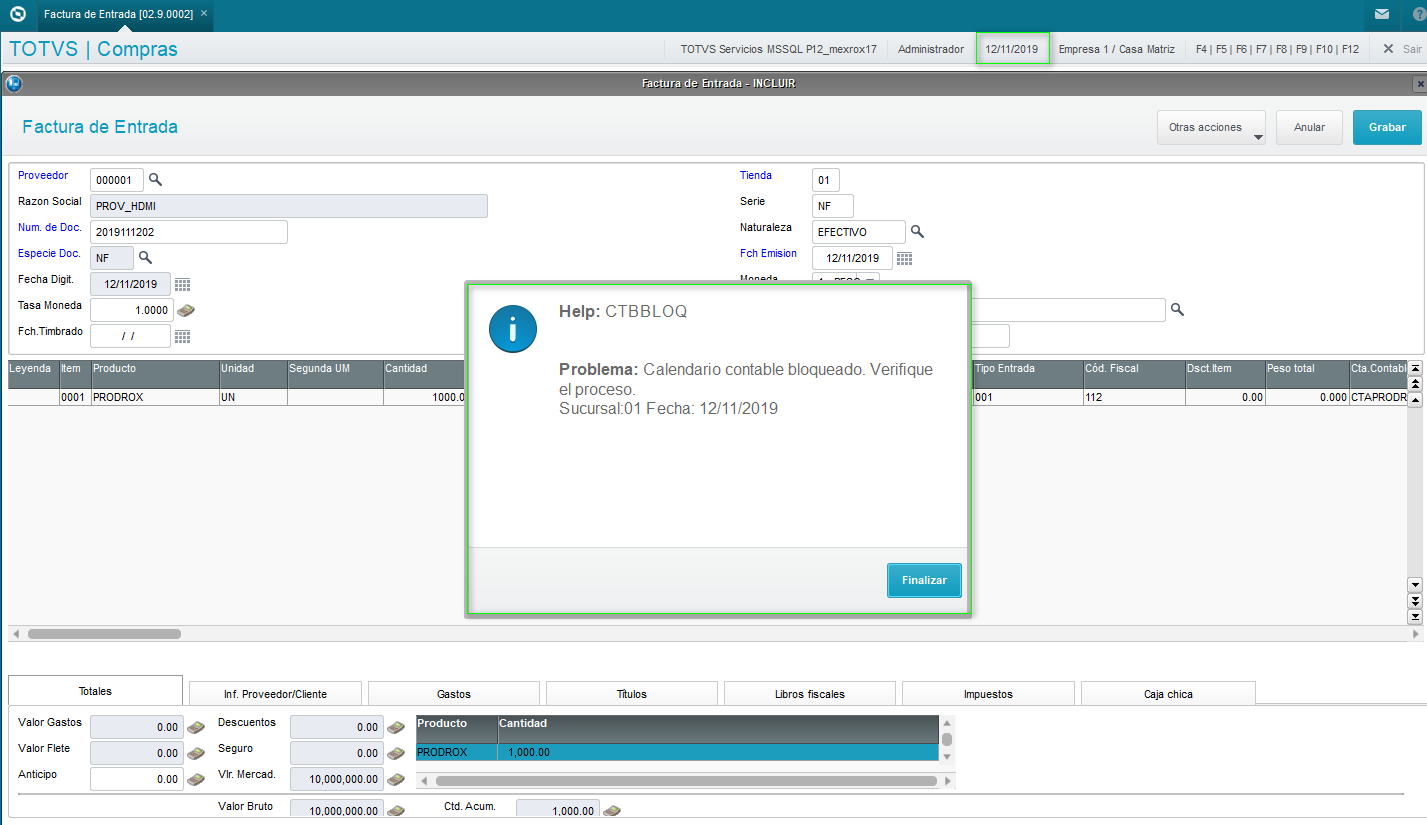Viewport: 1427px width, 825px height.
Task: Click the Naturaleza field EFECTIVO
Action: (x=859, y=232)
